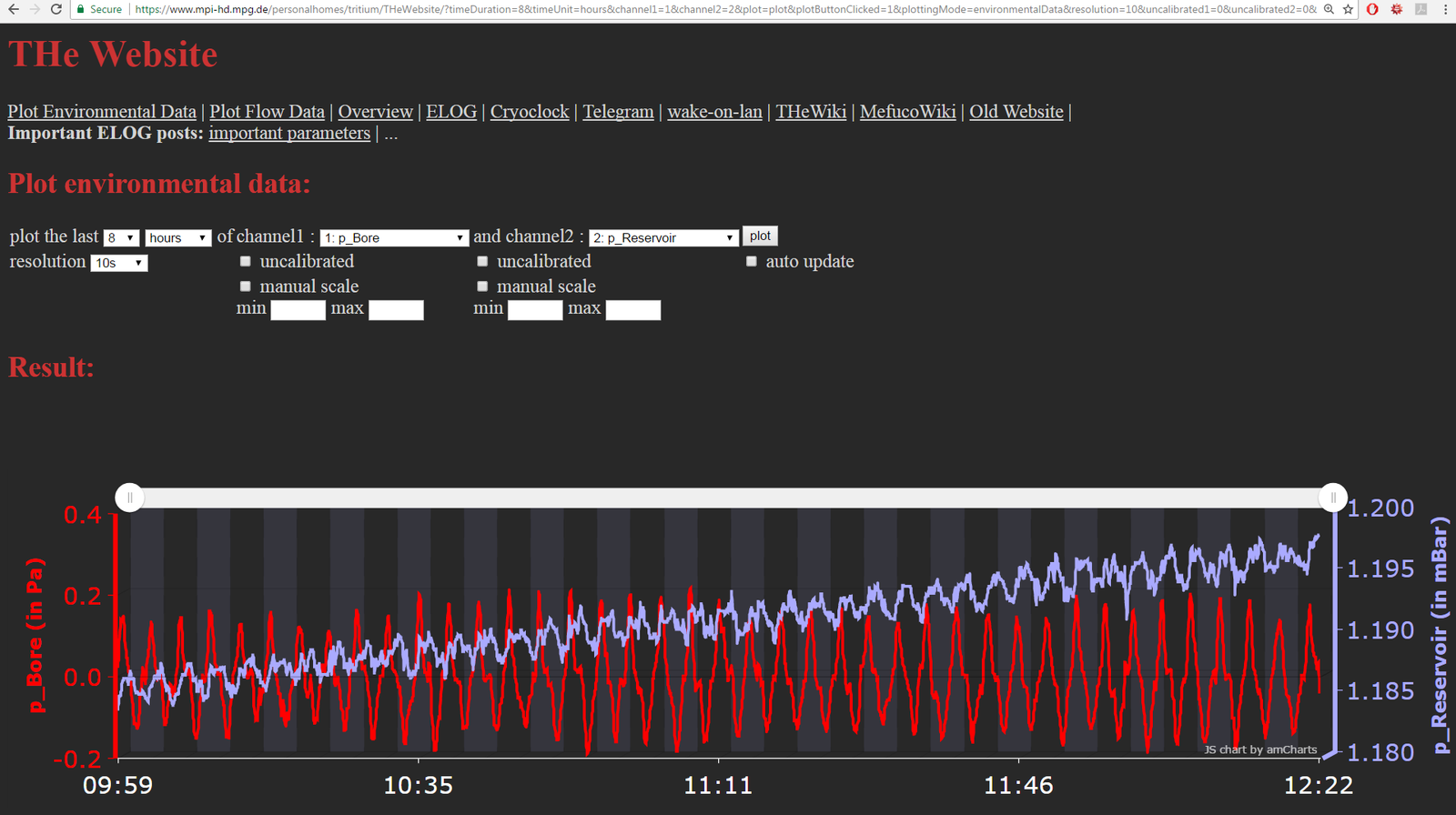Click the Secure padlock indicator
The height and width of the screenshot is (815, 1456).
(x=99, y=9)
